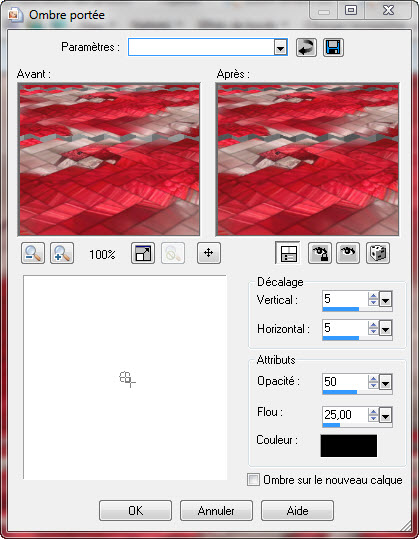The image size is (419, 539).
Task: Expand the Vertical offset dropdown arrow
Action: (x=385, y=300)
